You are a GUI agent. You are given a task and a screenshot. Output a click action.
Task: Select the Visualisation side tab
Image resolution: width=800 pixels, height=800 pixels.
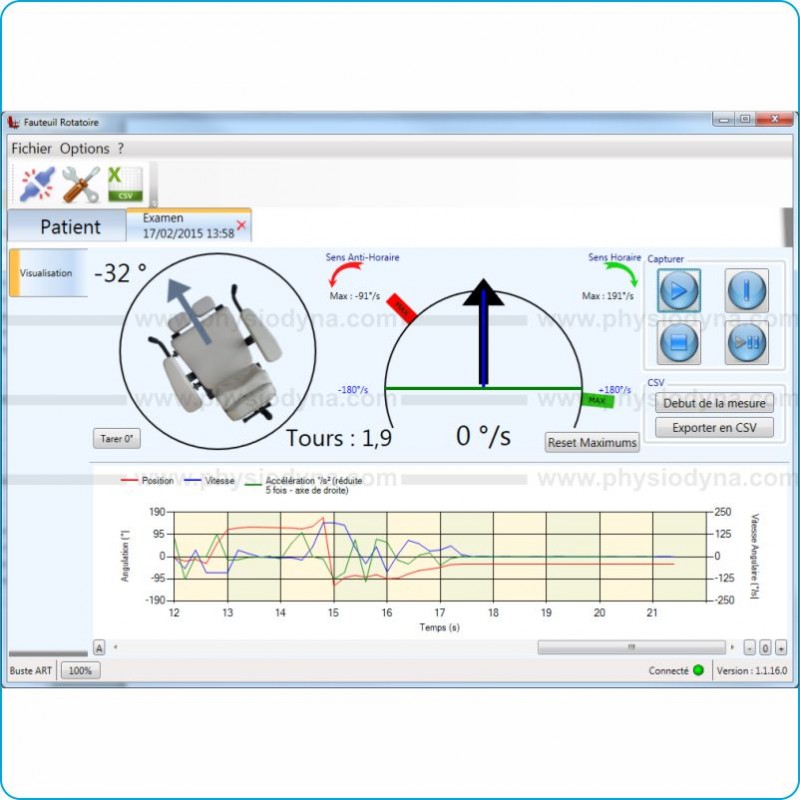pos(47,272)
